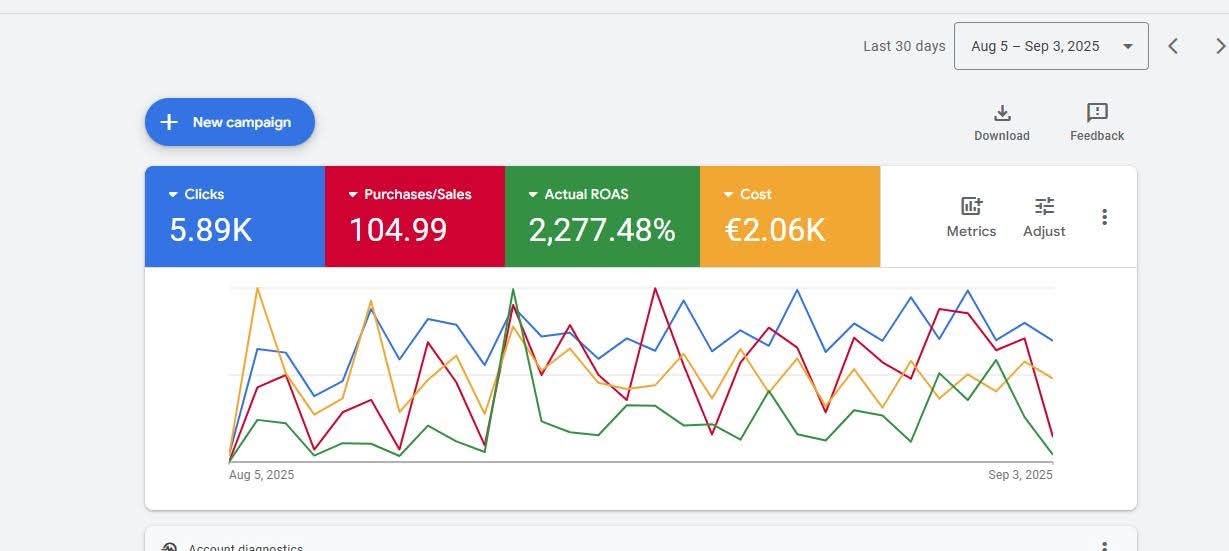Click the Adjust sliders icon
Screen dimensions: 1229x551
[1044, 207]
